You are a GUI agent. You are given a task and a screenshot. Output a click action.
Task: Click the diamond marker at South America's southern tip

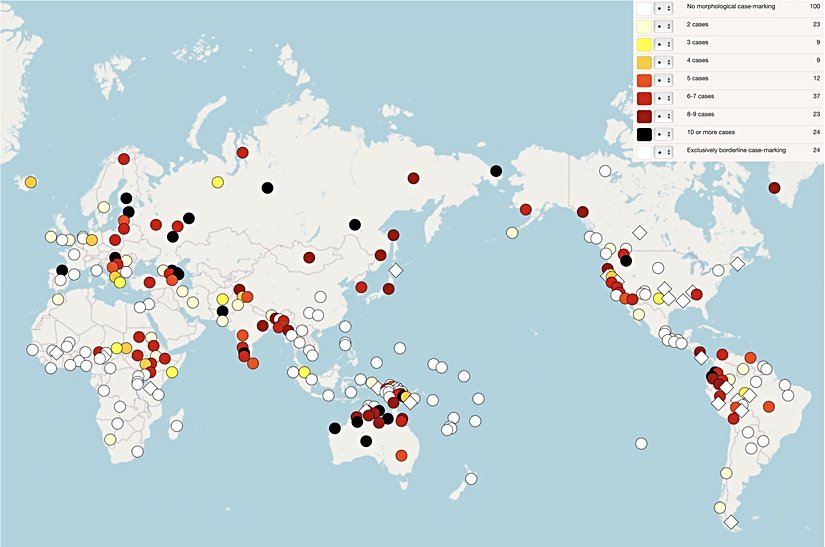[x=731, y=522]
